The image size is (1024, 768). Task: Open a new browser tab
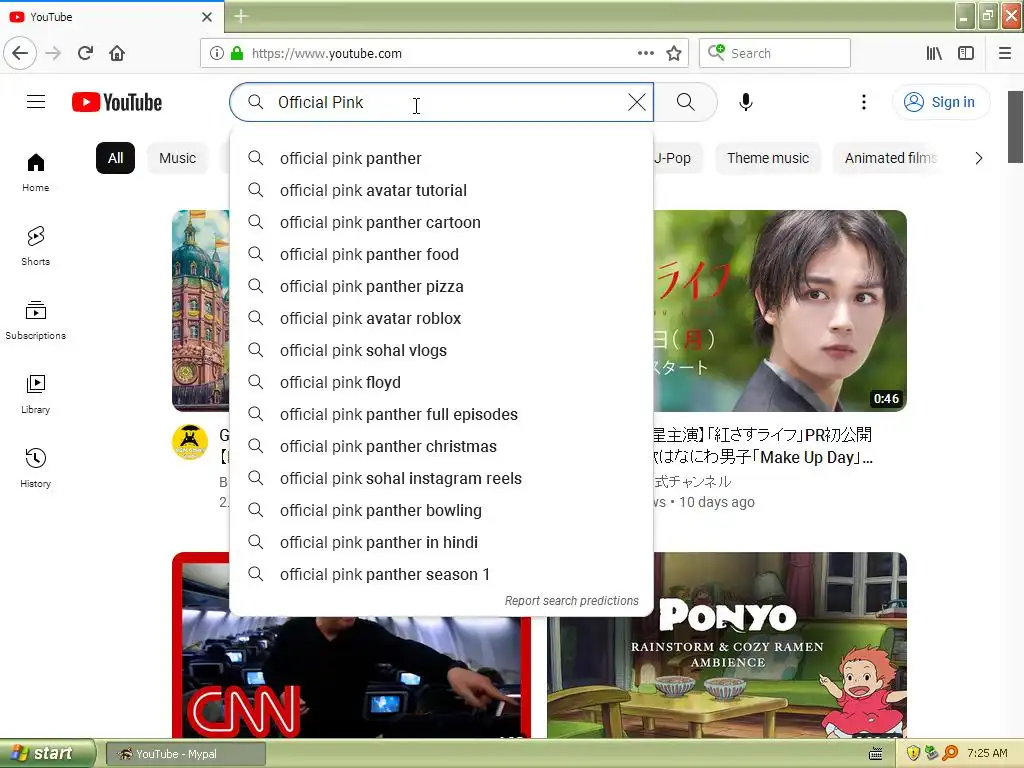coord(240,16)
